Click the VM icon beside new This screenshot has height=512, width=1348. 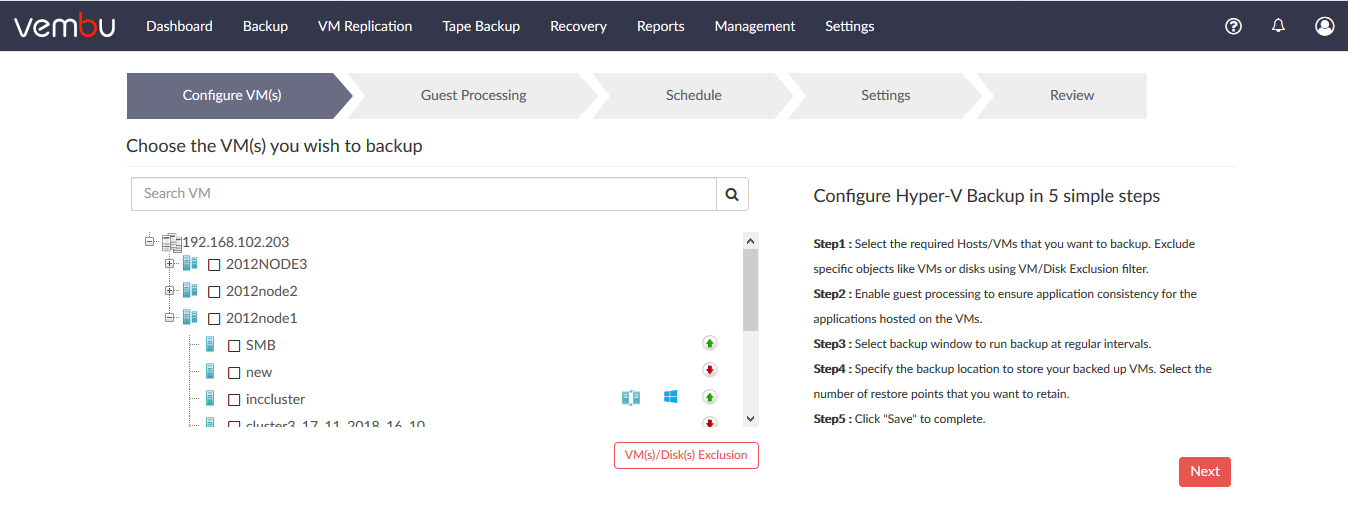click(x=210, y=371)
